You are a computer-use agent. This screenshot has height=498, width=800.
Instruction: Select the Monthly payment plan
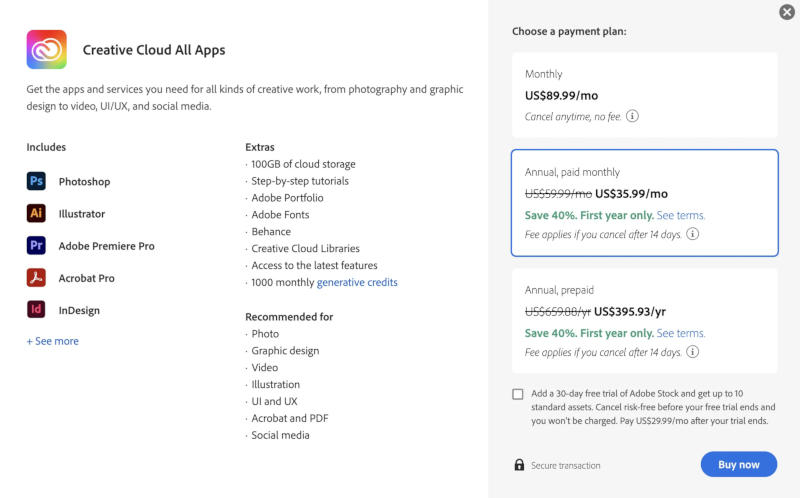click(x=644, y=95)
